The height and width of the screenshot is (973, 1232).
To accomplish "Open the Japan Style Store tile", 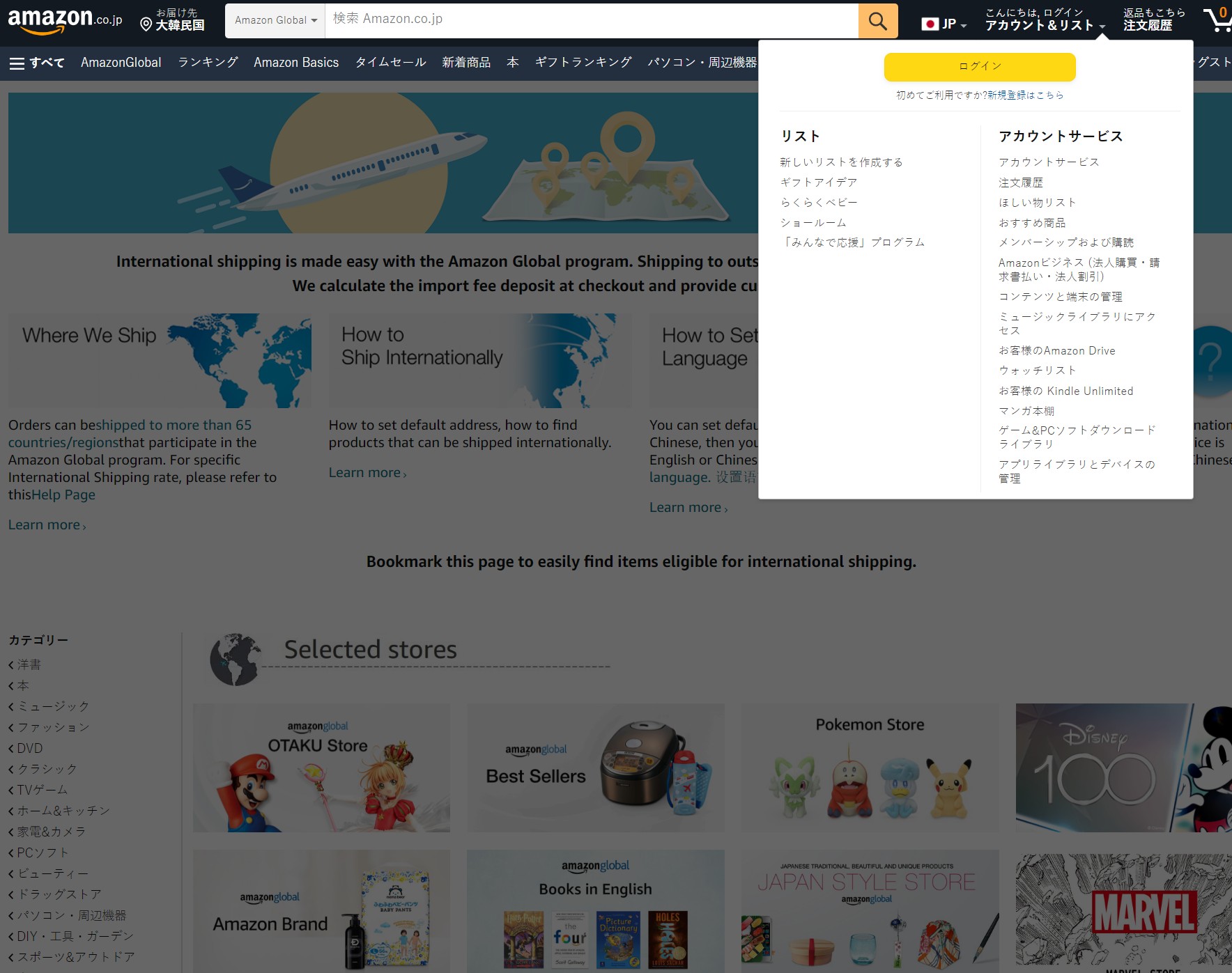I will (x=870, y=911).
